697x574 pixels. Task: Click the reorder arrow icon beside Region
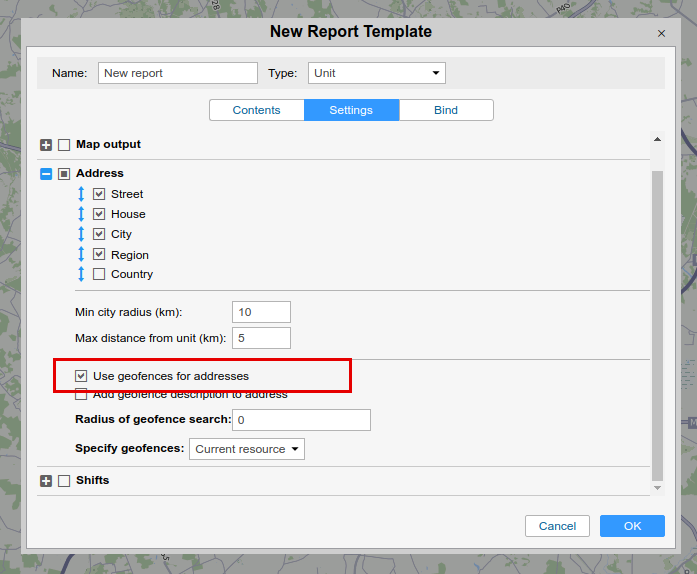point(81,254)
